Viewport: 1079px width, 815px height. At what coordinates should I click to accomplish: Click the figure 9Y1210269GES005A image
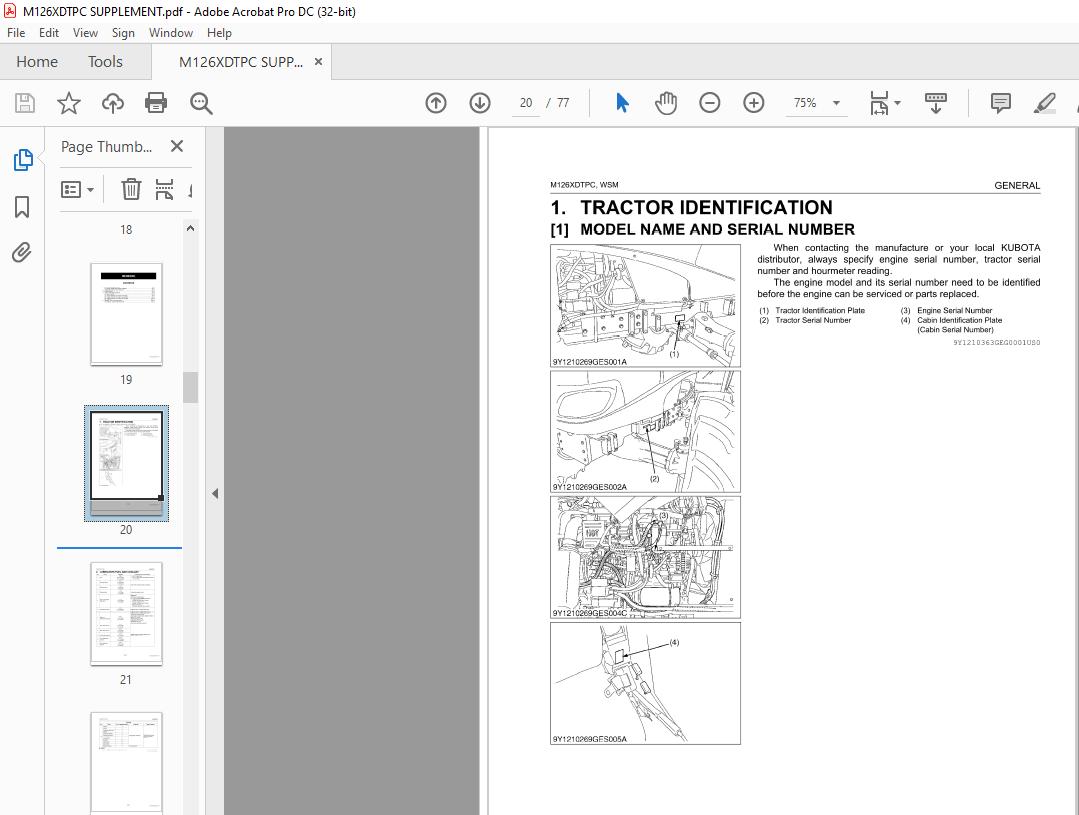(x=645, y=684)
